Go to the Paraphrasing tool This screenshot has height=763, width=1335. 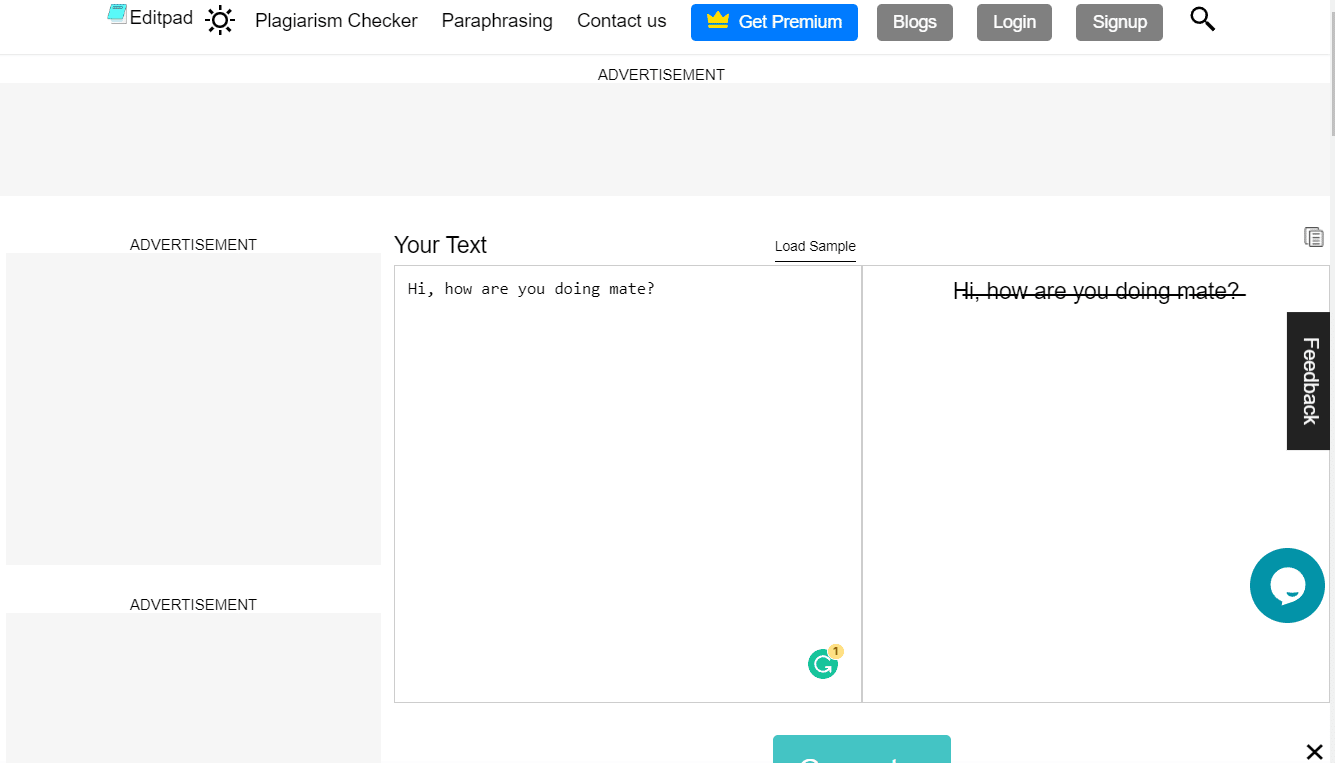(497, 21)
